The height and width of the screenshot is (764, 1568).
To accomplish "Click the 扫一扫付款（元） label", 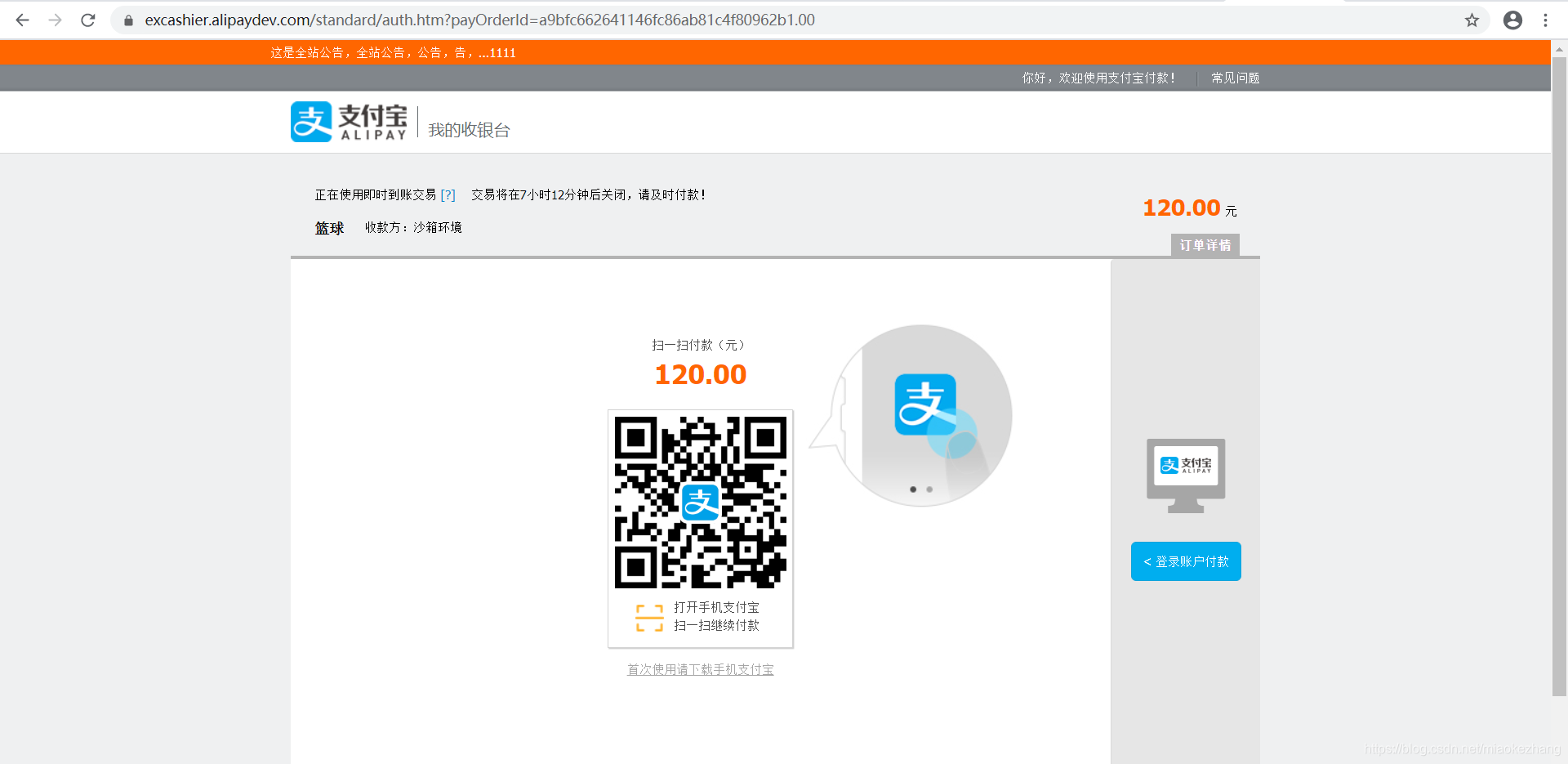I will pyautogui.click(x=698, y=345).
